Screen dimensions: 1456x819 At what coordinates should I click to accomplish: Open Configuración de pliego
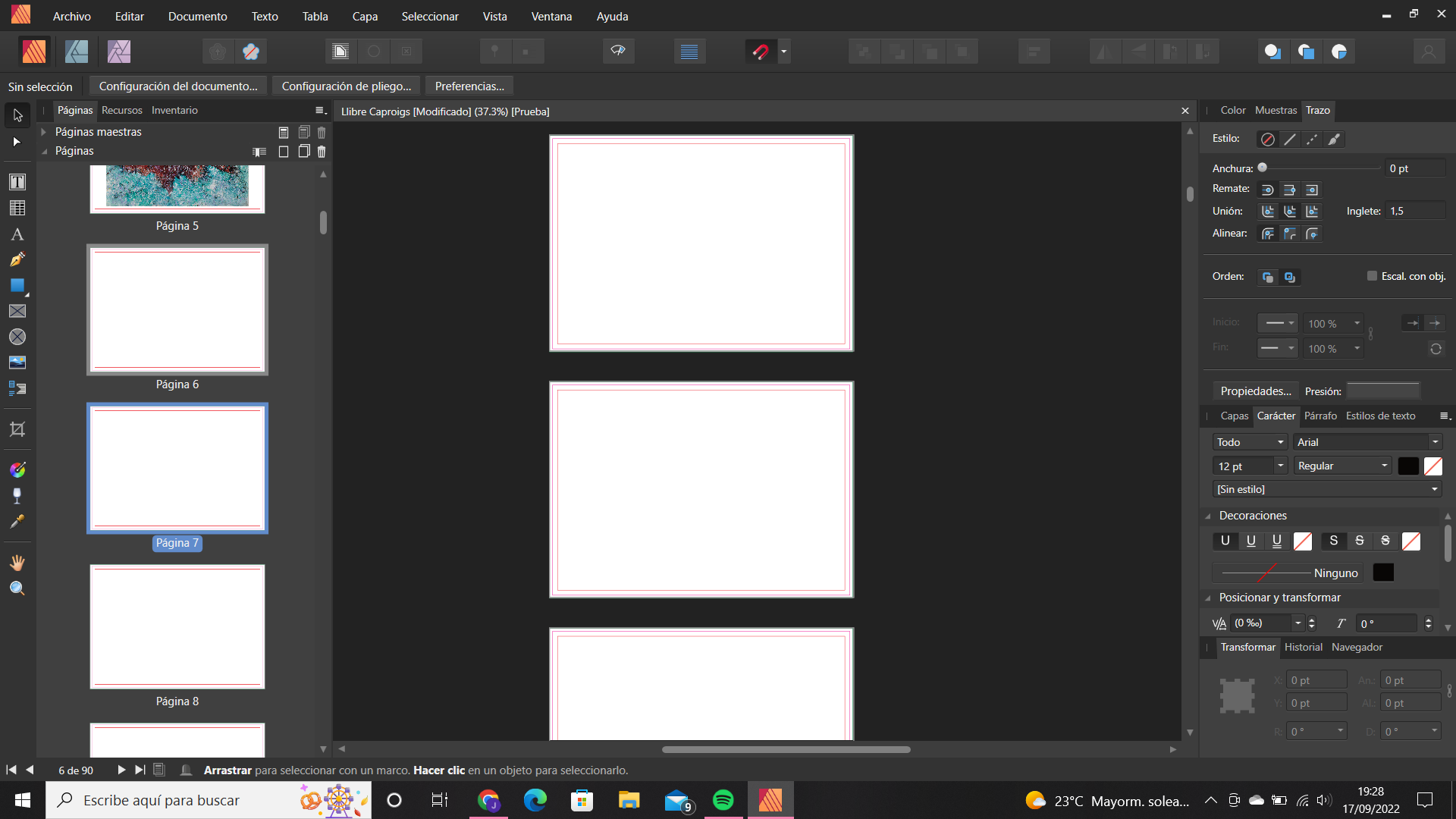coord(347,86)
